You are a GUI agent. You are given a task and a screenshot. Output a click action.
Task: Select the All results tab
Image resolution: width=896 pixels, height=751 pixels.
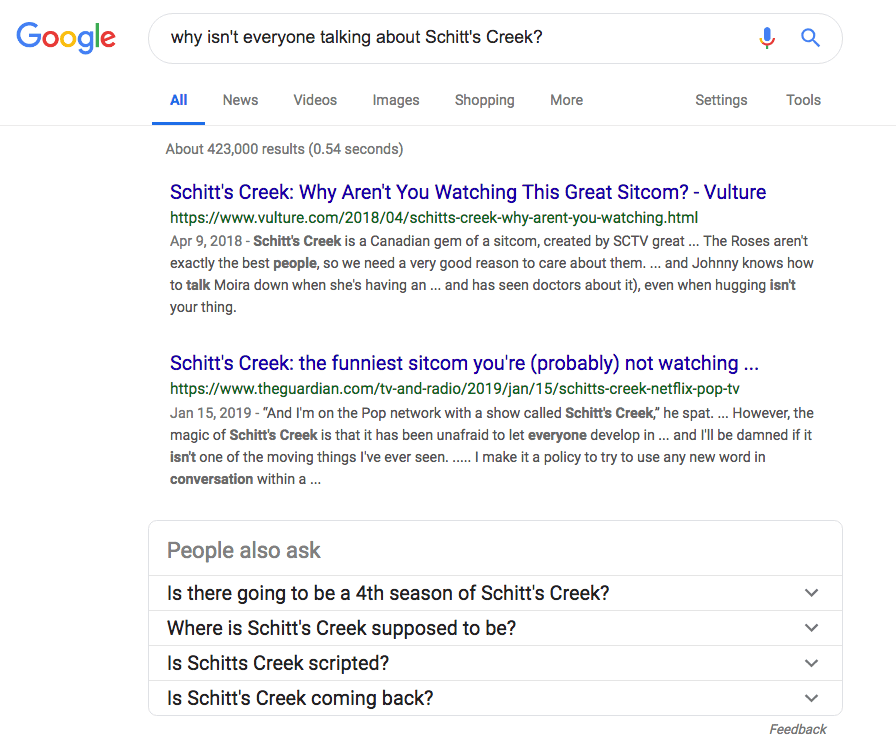tap(178, 100)
